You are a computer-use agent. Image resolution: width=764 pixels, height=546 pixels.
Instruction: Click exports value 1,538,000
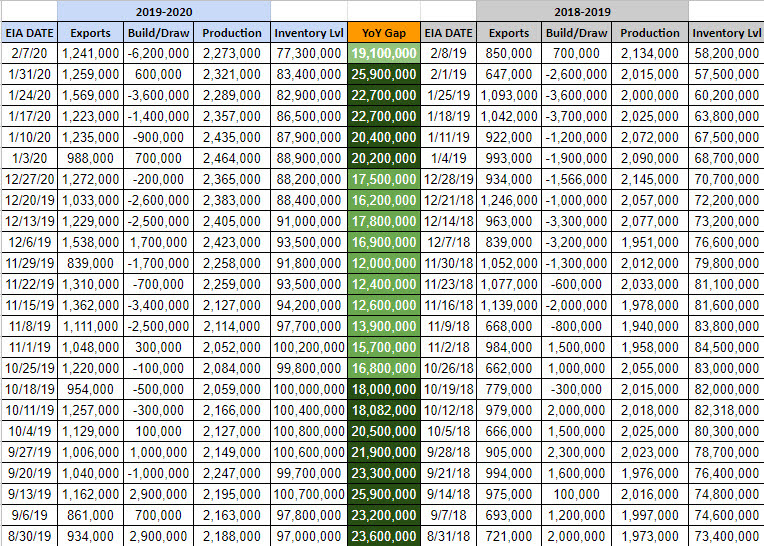(90, 242)
